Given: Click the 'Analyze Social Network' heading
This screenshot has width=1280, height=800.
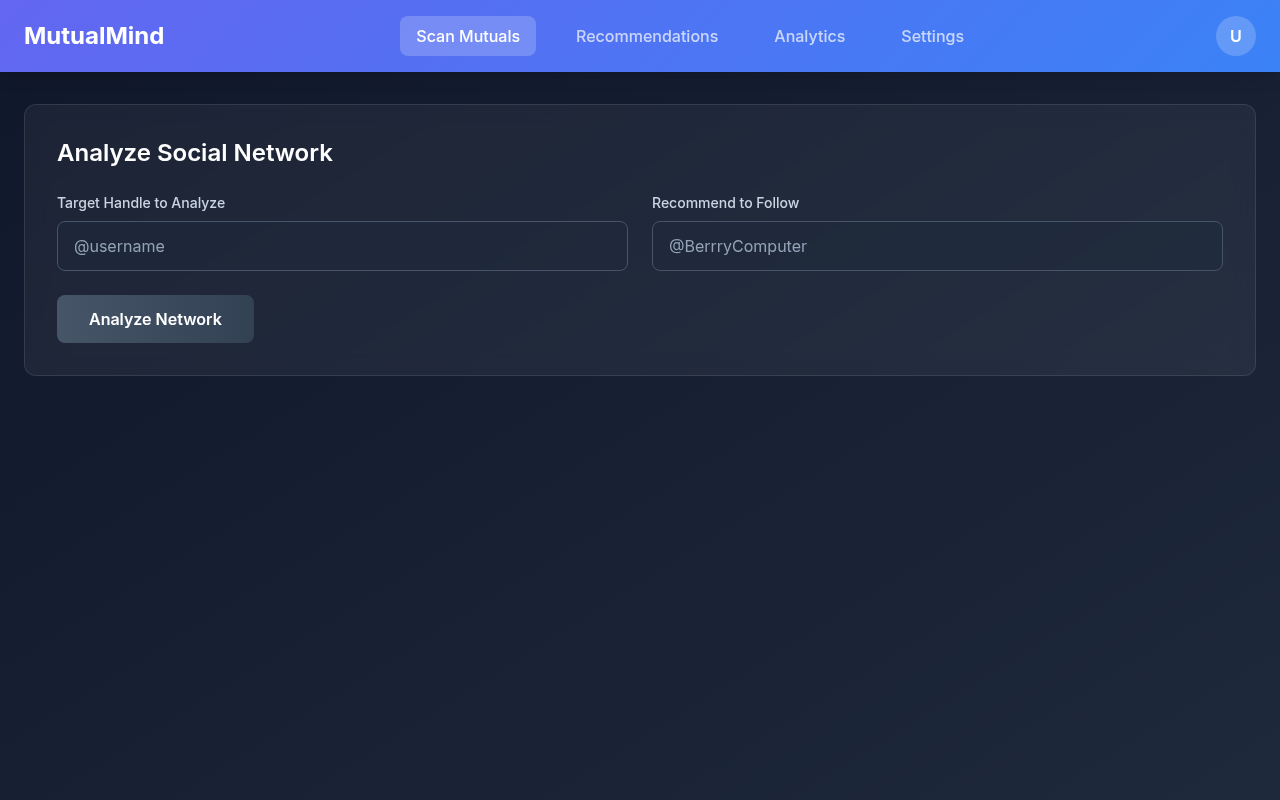Looking at the screenshot, I should pos(195,153).
